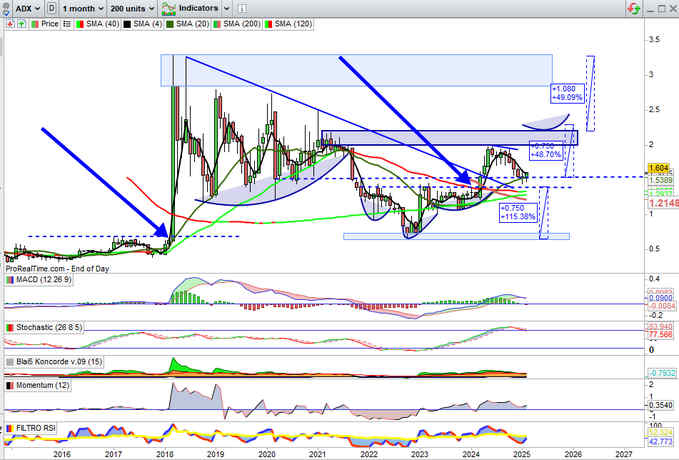Open the 200 units history dropdown

pyautogui.click(x=132, y=8)
